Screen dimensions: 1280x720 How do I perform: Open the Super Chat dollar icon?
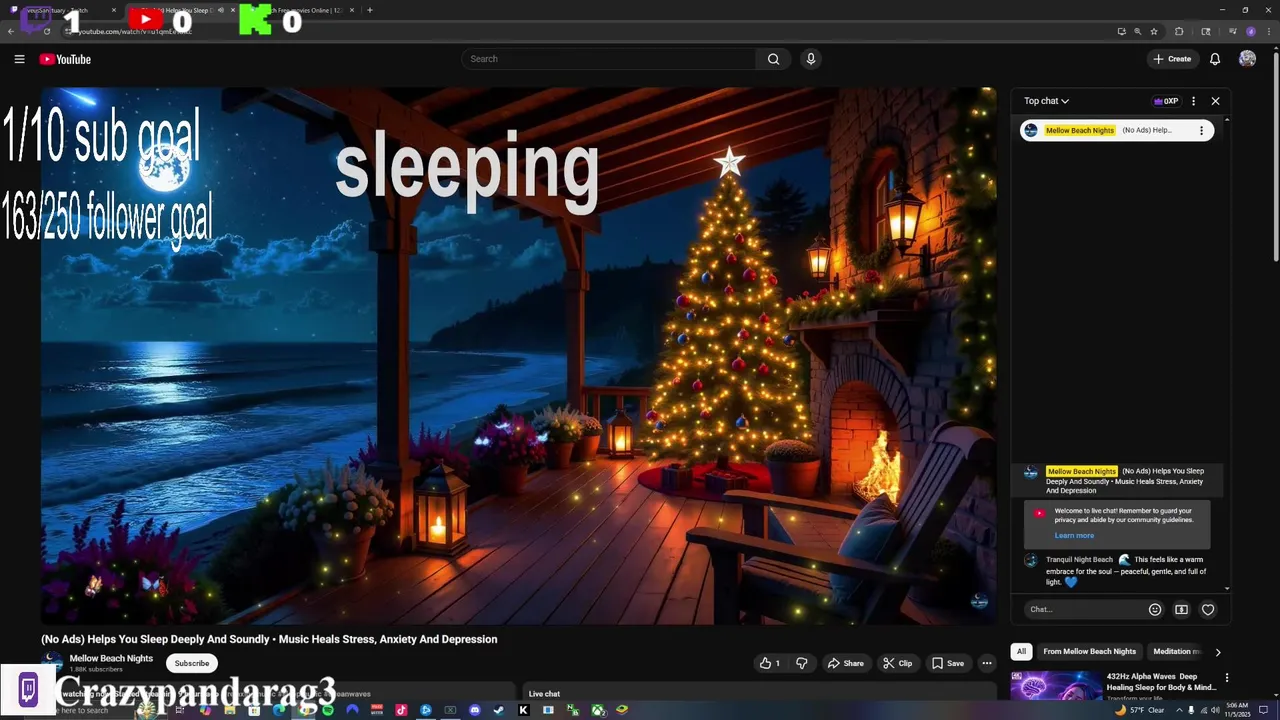(1181, 609)
